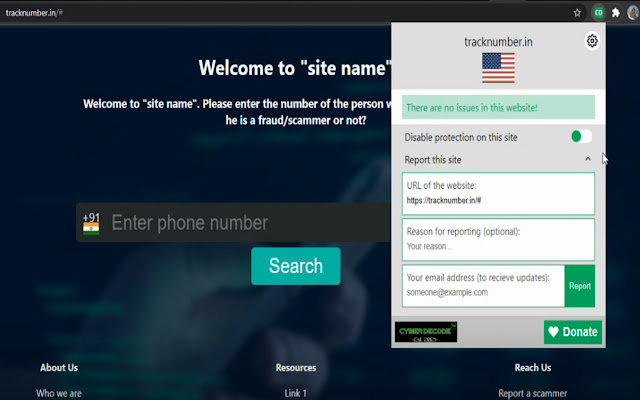Click the India flag country code
Viewport: 640px width, 400px height.
[x=91, y=223]
